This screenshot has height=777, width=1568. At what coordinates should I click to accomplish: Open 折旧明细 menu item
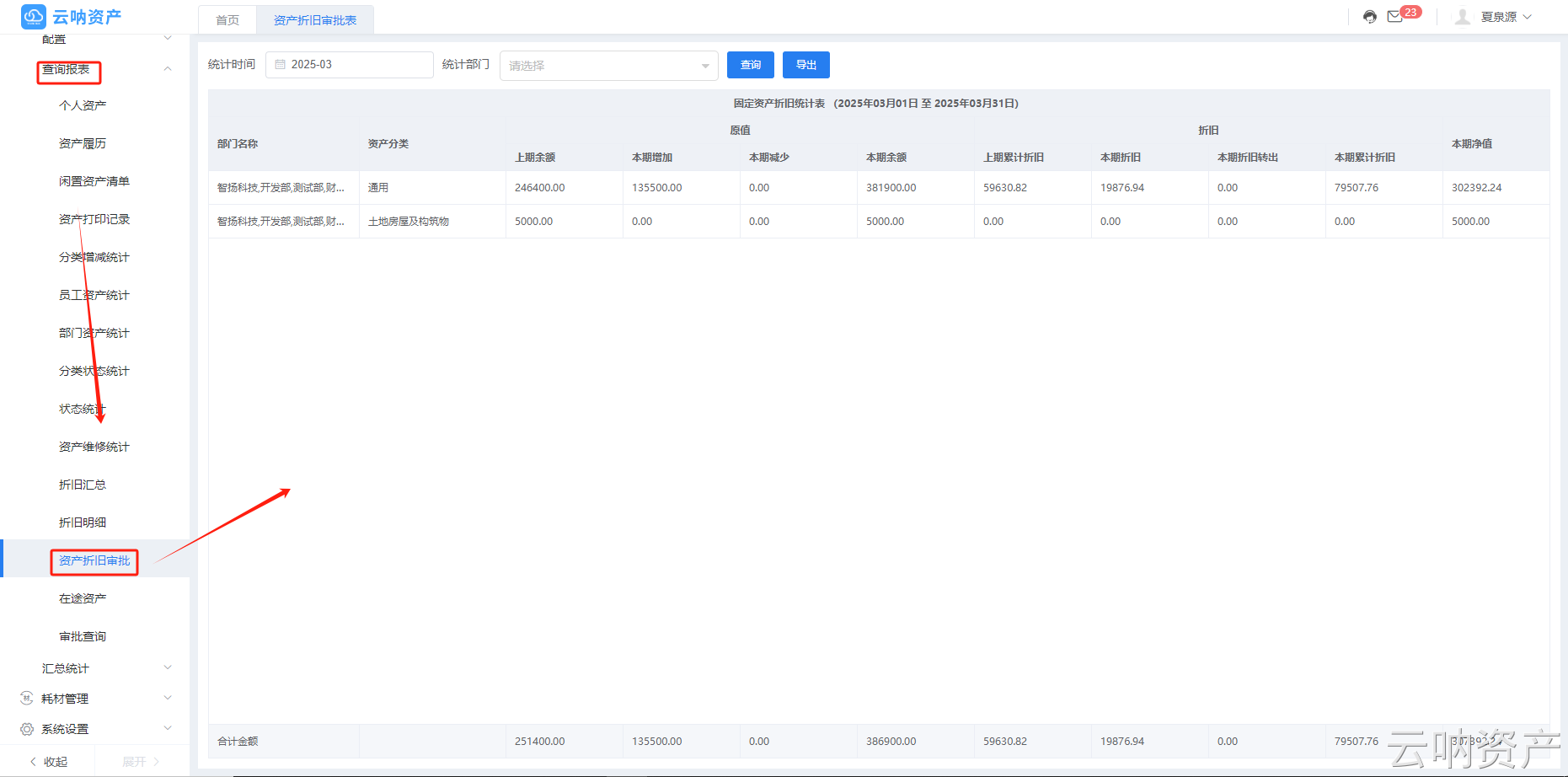click(x=83, y=522)
